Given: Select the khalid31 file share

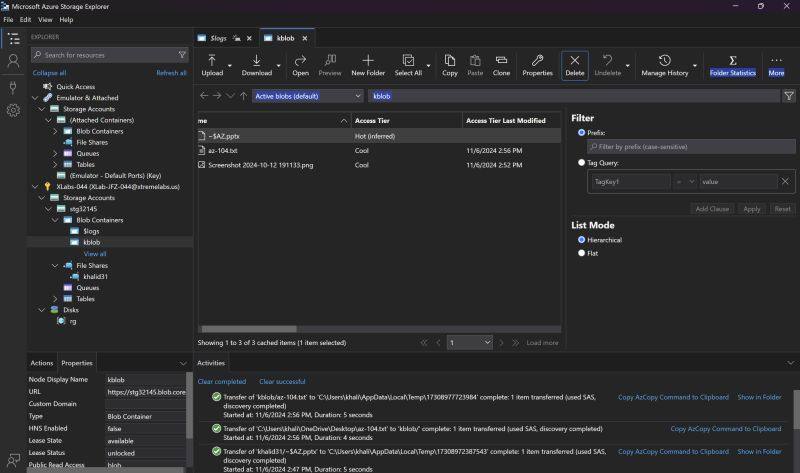Looking at the screenshot, I should (95, 277).
